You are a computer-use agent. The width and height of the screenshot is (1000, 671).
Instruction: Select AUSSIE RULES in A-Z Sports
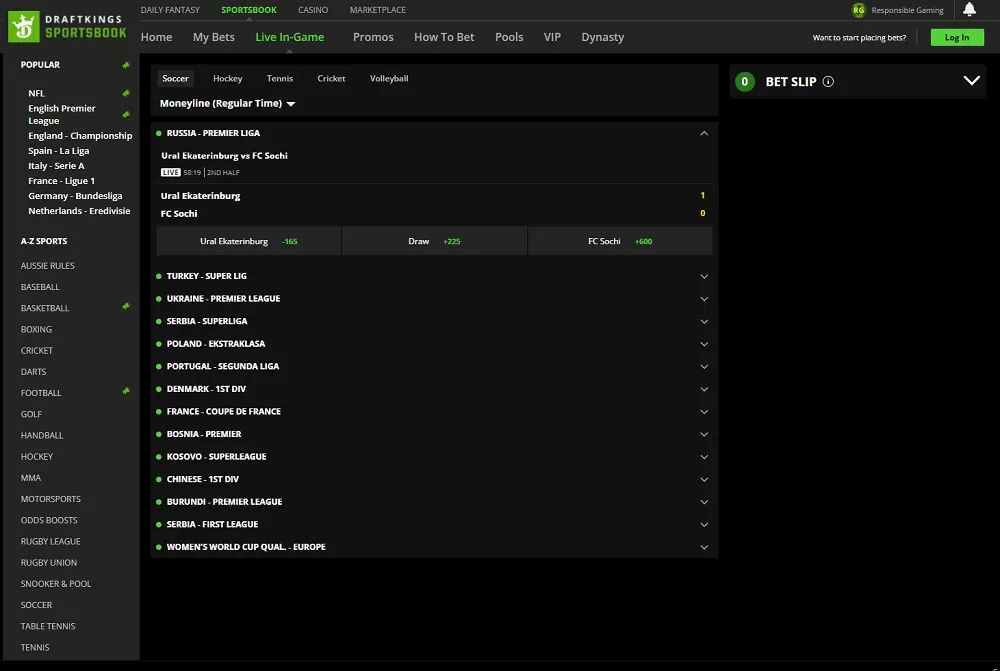pyautogui.click(x=48, y=266)
